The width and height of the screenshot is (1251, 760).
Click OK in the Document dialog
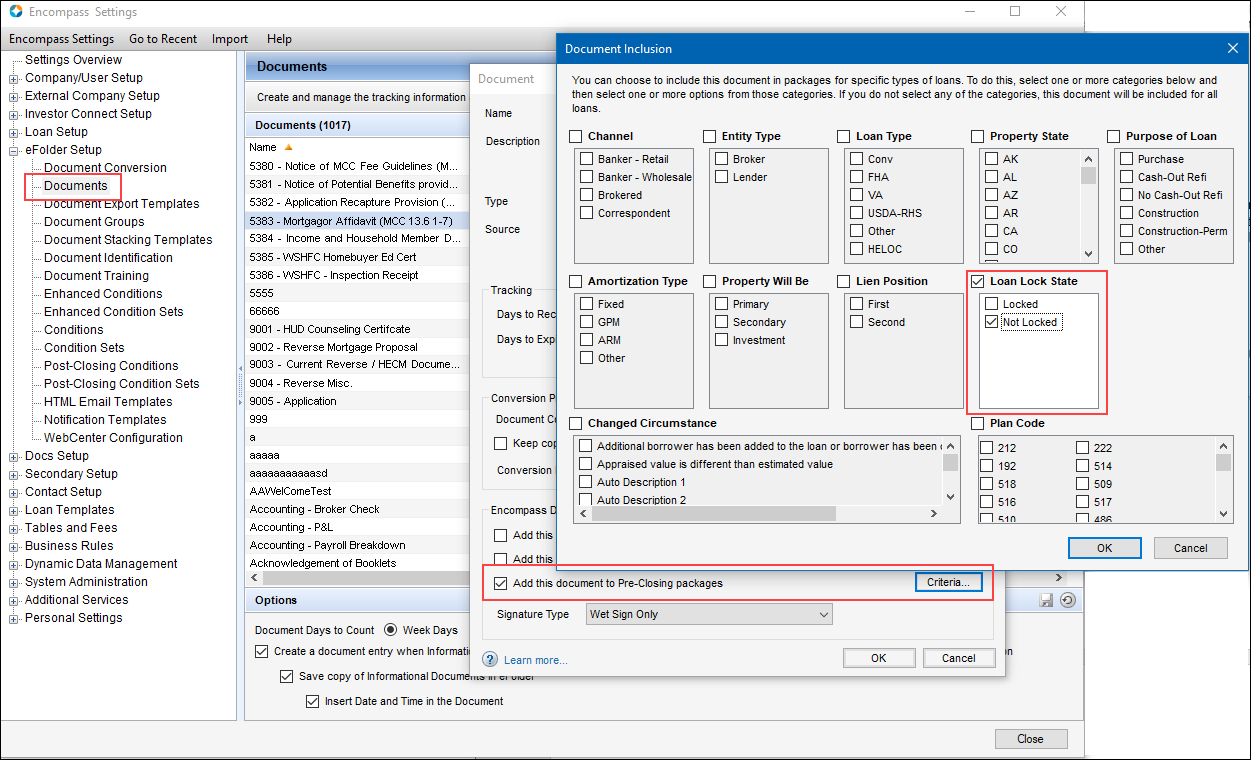(879, 658)
